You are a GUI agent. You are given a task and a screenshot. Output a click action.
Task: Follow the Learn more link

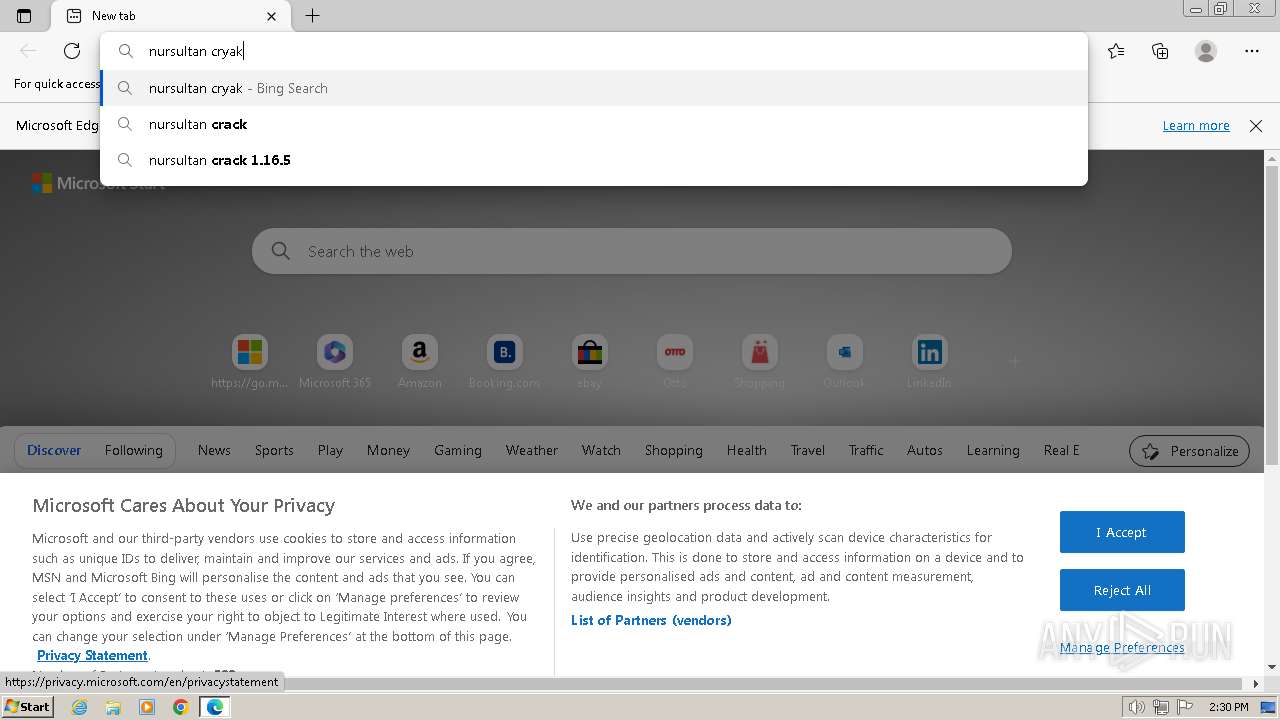[x=1196, y=126]
